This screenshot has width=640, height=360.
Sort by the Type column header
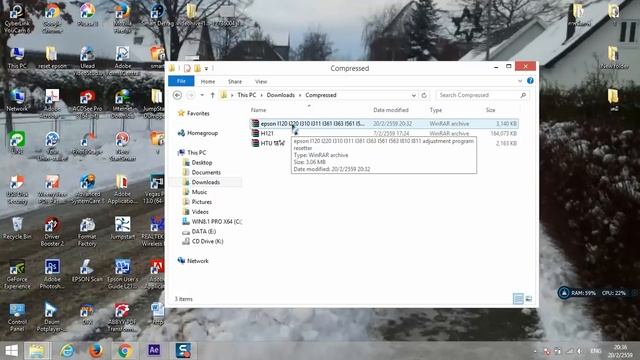click(x=436, y=110)
